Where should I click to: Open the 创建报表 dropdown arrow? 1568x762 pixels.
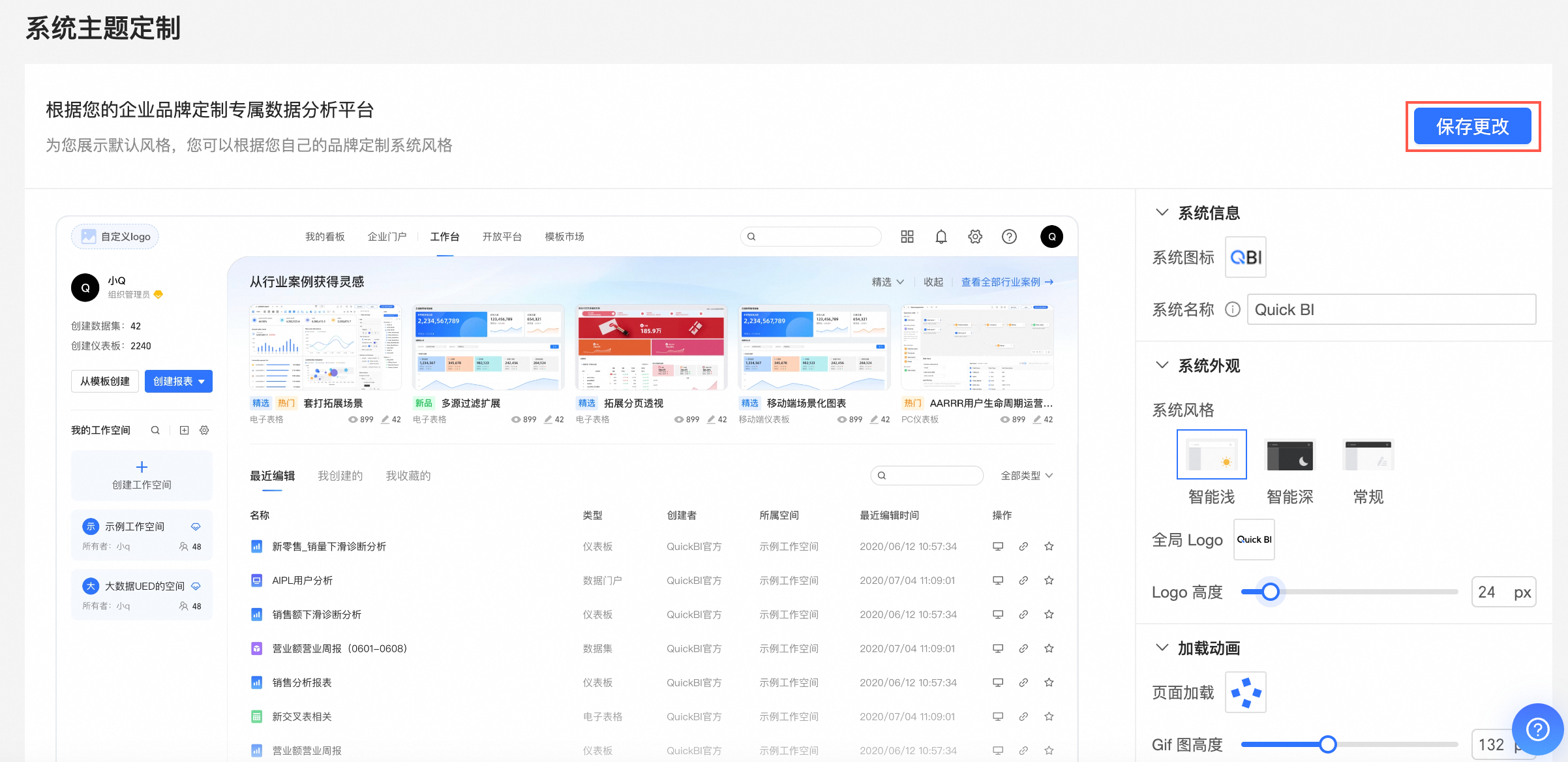tap(202, 382)
